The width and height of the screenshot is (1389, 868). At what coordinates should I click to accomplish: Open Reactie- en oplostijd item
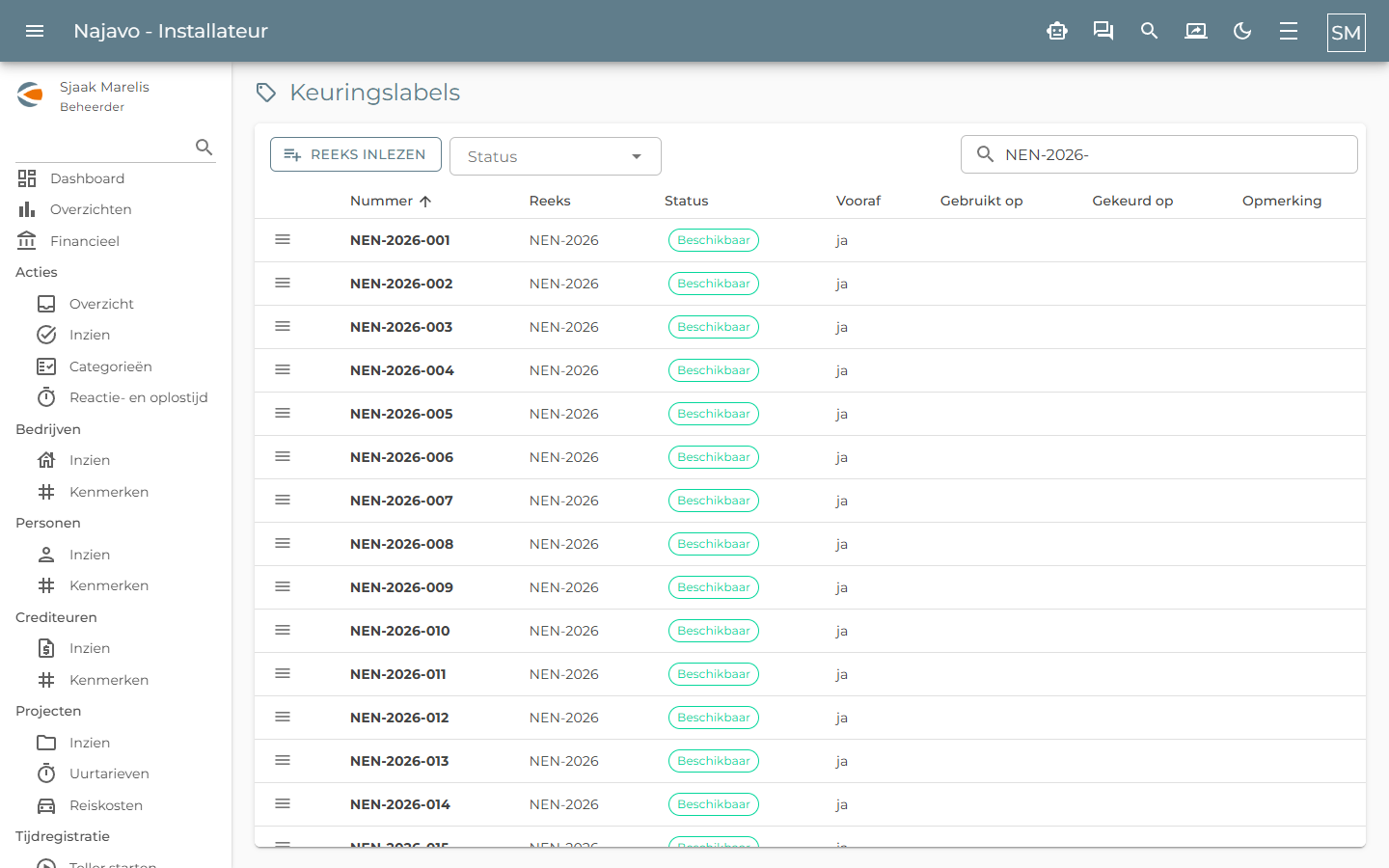pyautogui.click(x=138, y=397)
